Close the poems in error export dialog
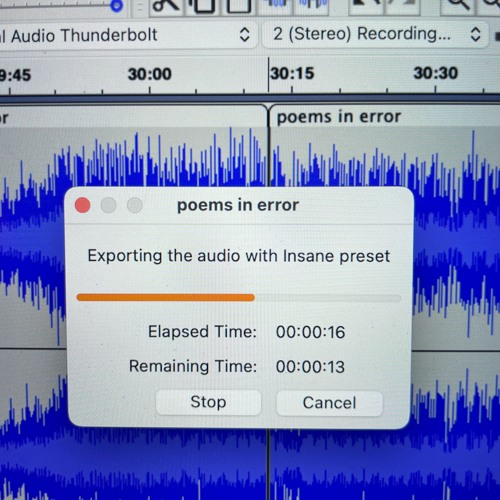This screenshot has height=500, width=500. pyautogui.click(x=83, y=205)
